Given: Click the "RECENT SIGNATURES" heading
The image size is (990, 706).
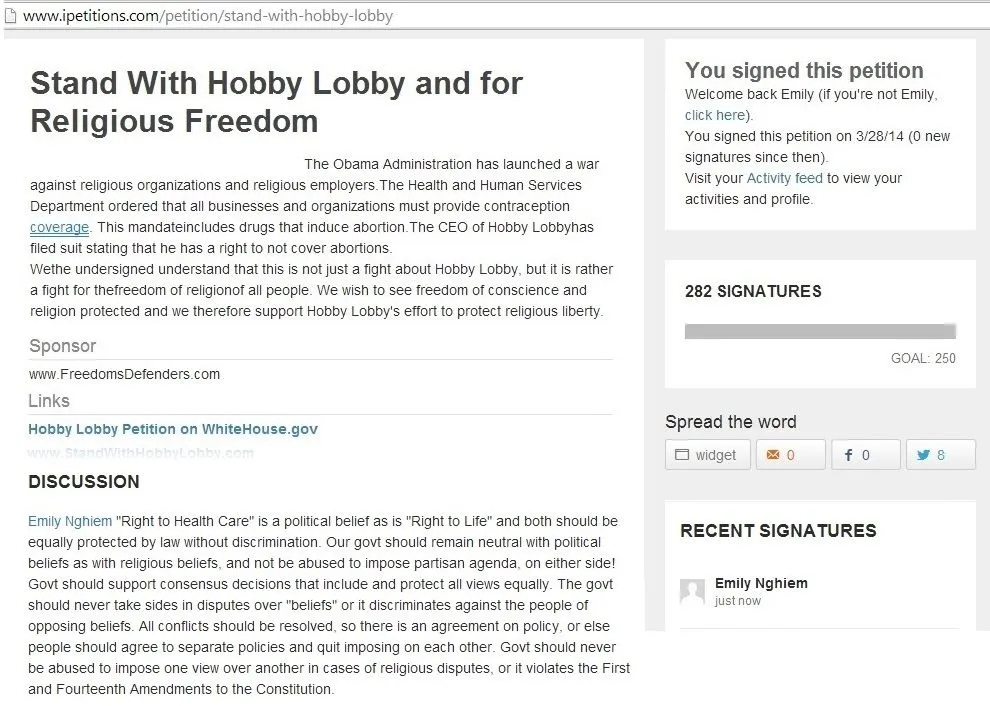Looking at the screenshot, I should click(x=778, y=531).
